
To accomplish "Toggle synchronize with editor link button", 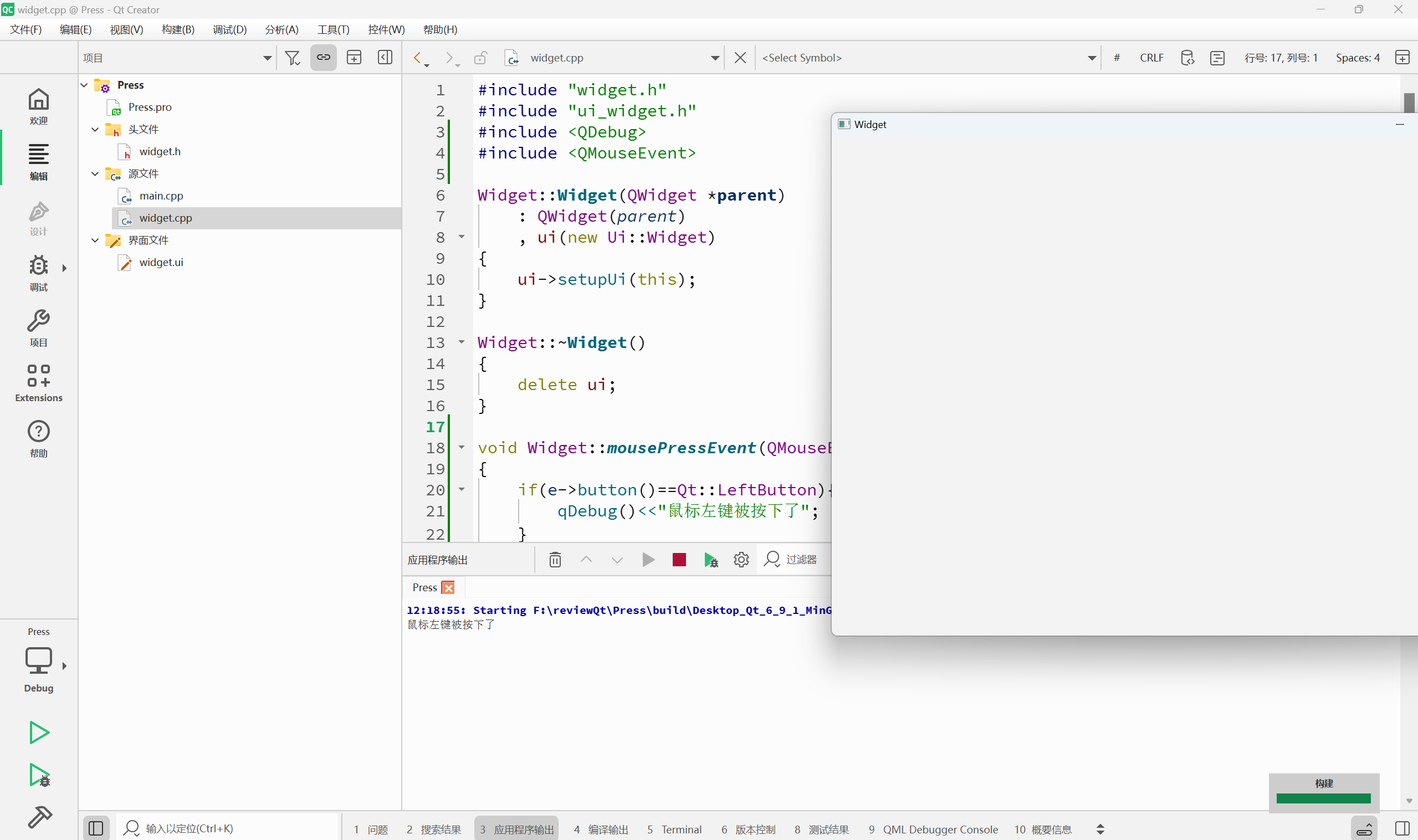I will [323, 58].
